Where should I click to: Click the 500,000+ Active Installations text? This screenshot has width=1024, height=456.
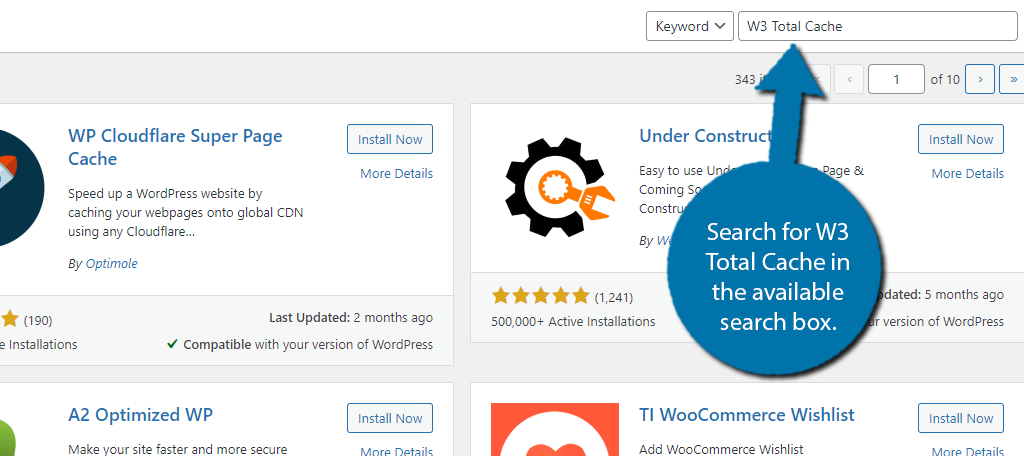click(573, 321)
